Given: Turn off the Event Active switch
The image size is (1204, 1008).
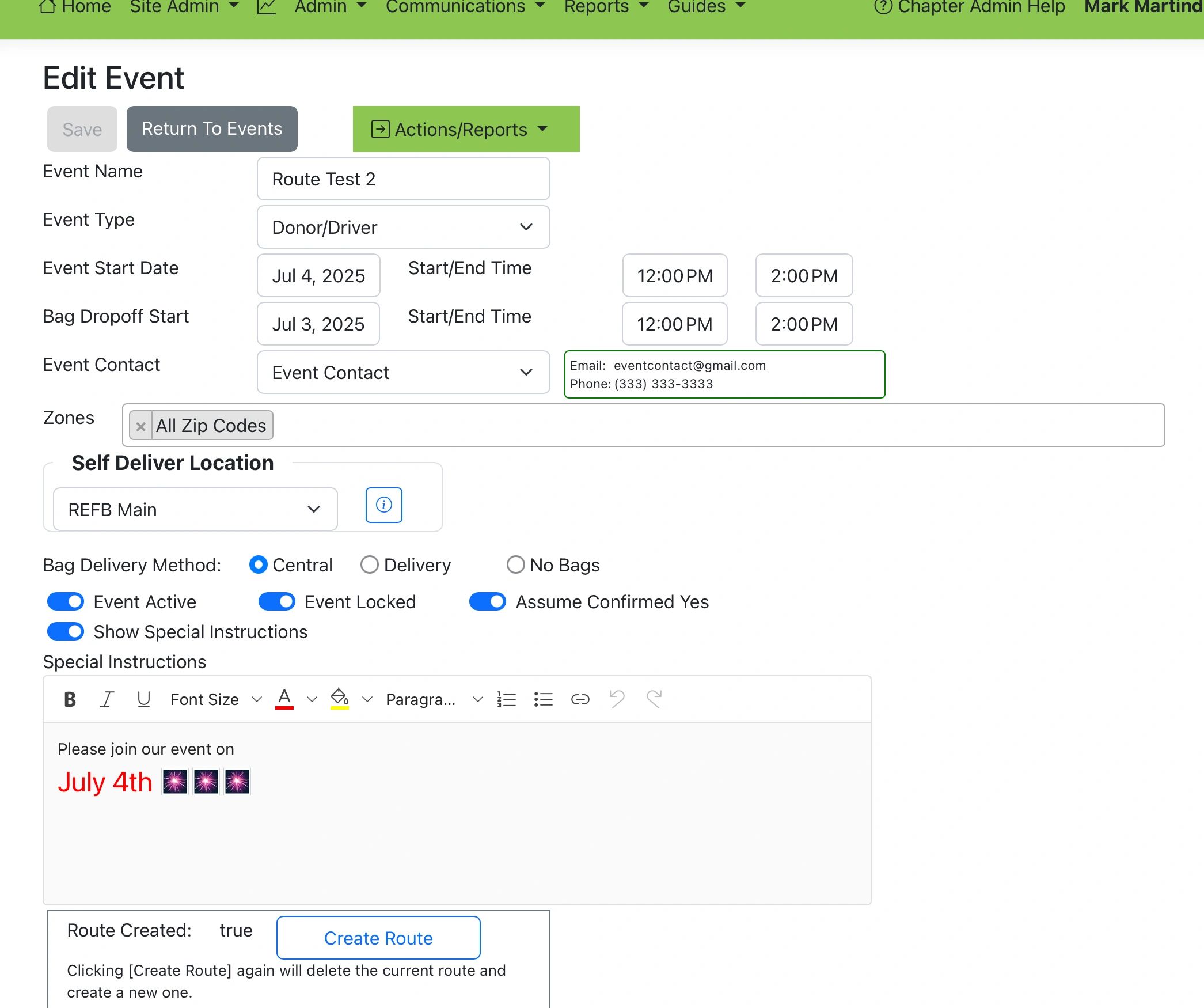Looking at the screenshot, I should [x=66, y=602].
